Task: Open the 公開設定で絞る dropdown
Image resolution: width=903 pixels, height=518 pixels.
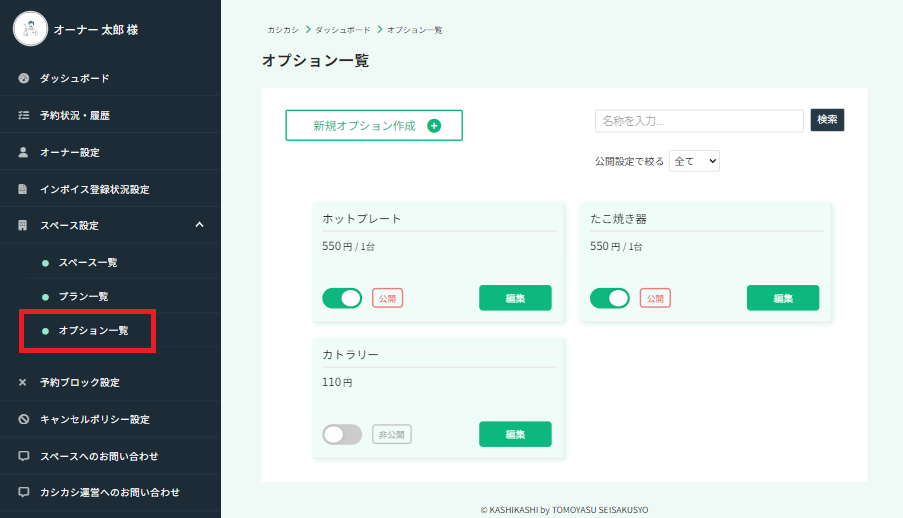Action: point(694,161)
